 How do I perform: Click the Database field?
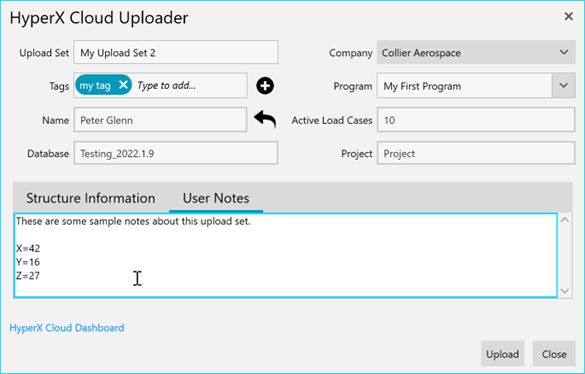pos(176,153)
